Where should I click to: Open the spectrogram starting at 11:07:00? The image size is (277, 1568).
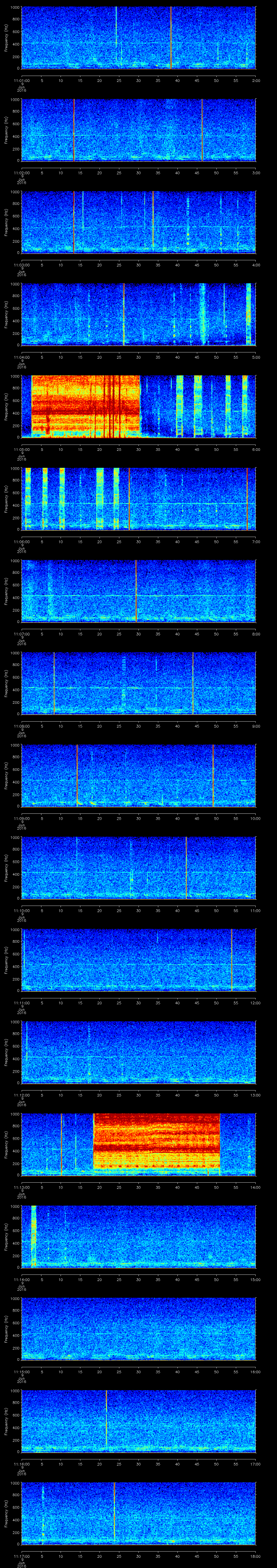tap(139, 591)
